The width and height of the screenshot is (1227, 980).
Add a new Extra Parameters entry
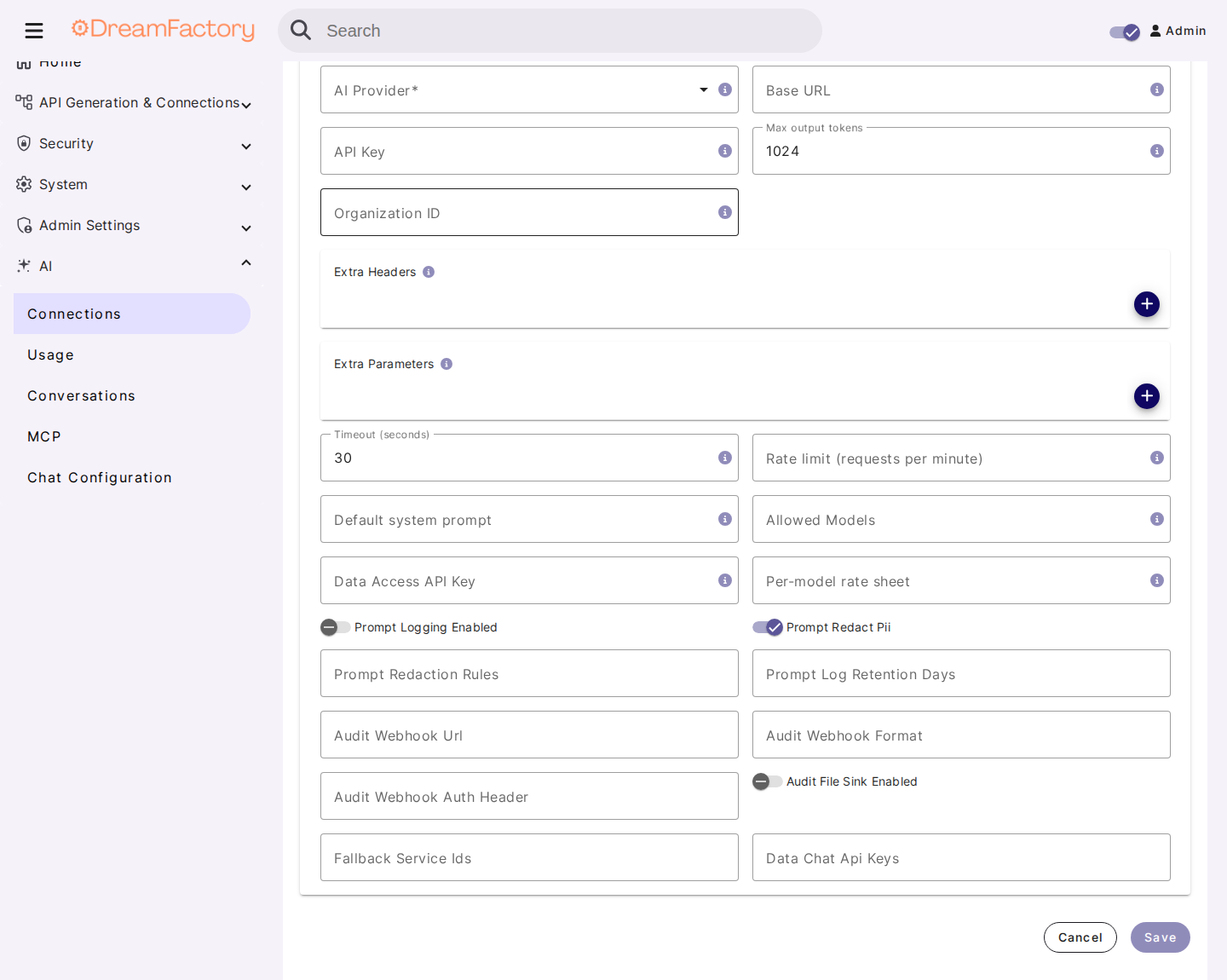coord(1147,396)
